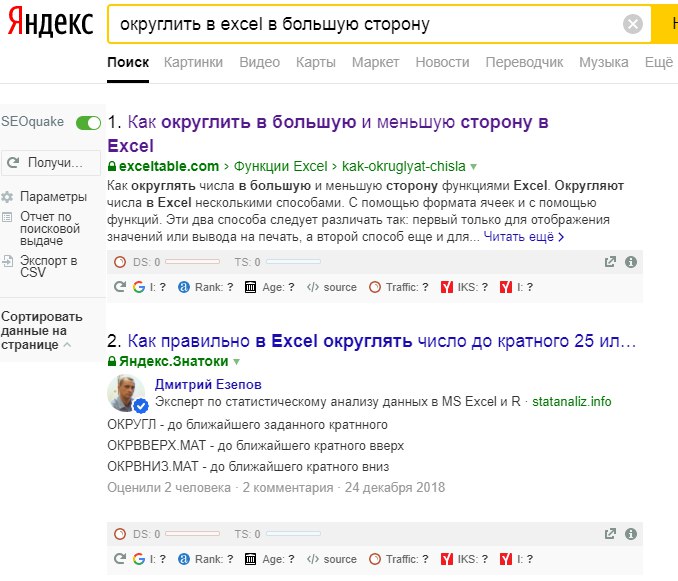Click the Яндекс.Знатоки source link
This screenshot has height=581, width=678.
pyautogui.click(x=173, y=361)
